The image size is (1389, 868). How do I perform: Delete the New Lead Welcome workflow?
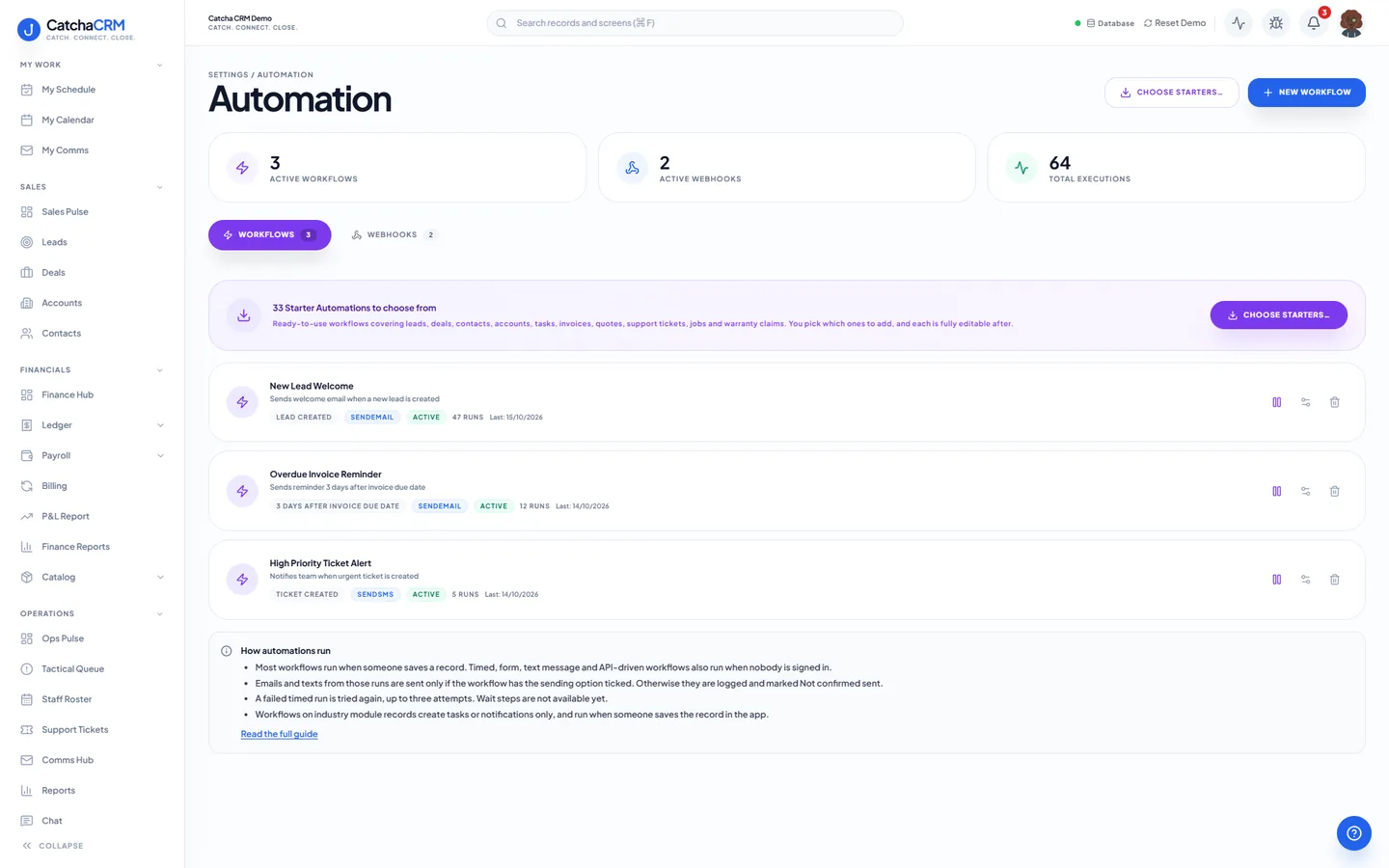pos(1335,402)
